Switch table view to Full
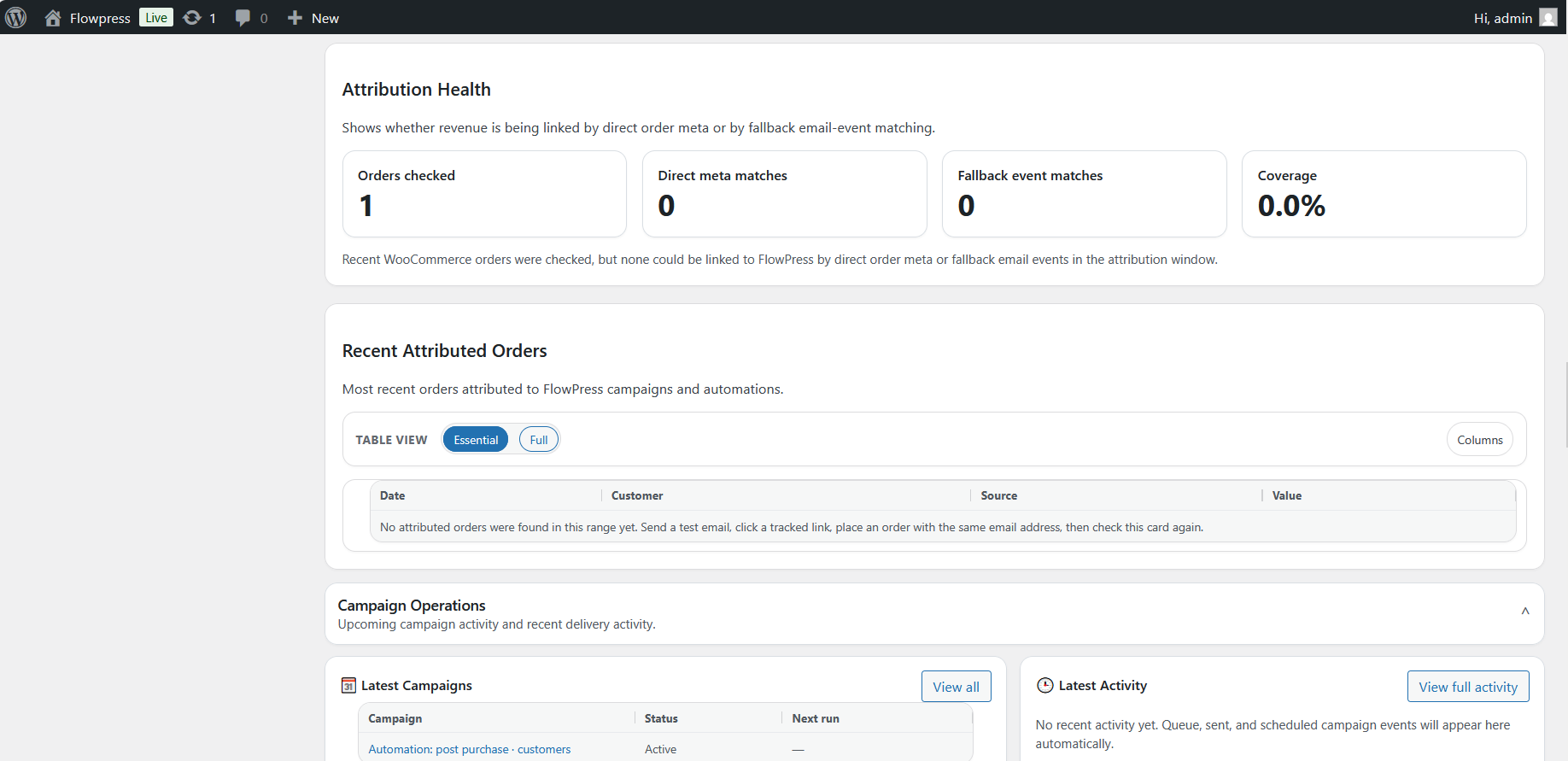The image size is (1568, 761). click(539, 440)
